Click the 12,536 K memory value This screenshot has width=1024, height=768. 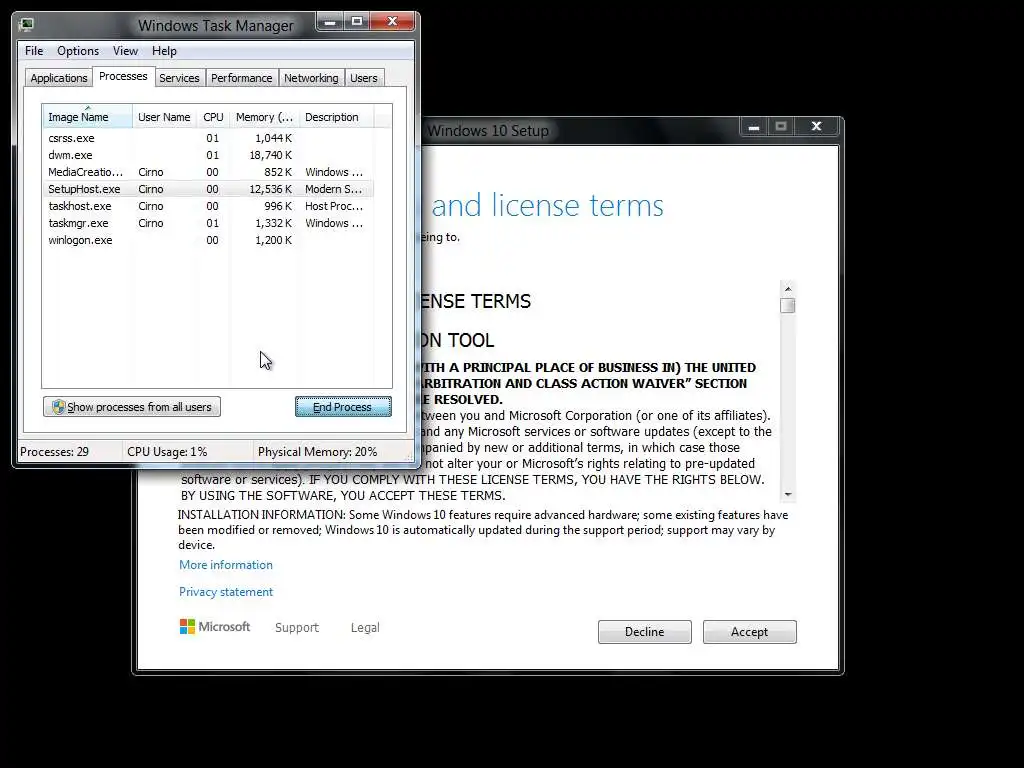(x=270, y=189)
